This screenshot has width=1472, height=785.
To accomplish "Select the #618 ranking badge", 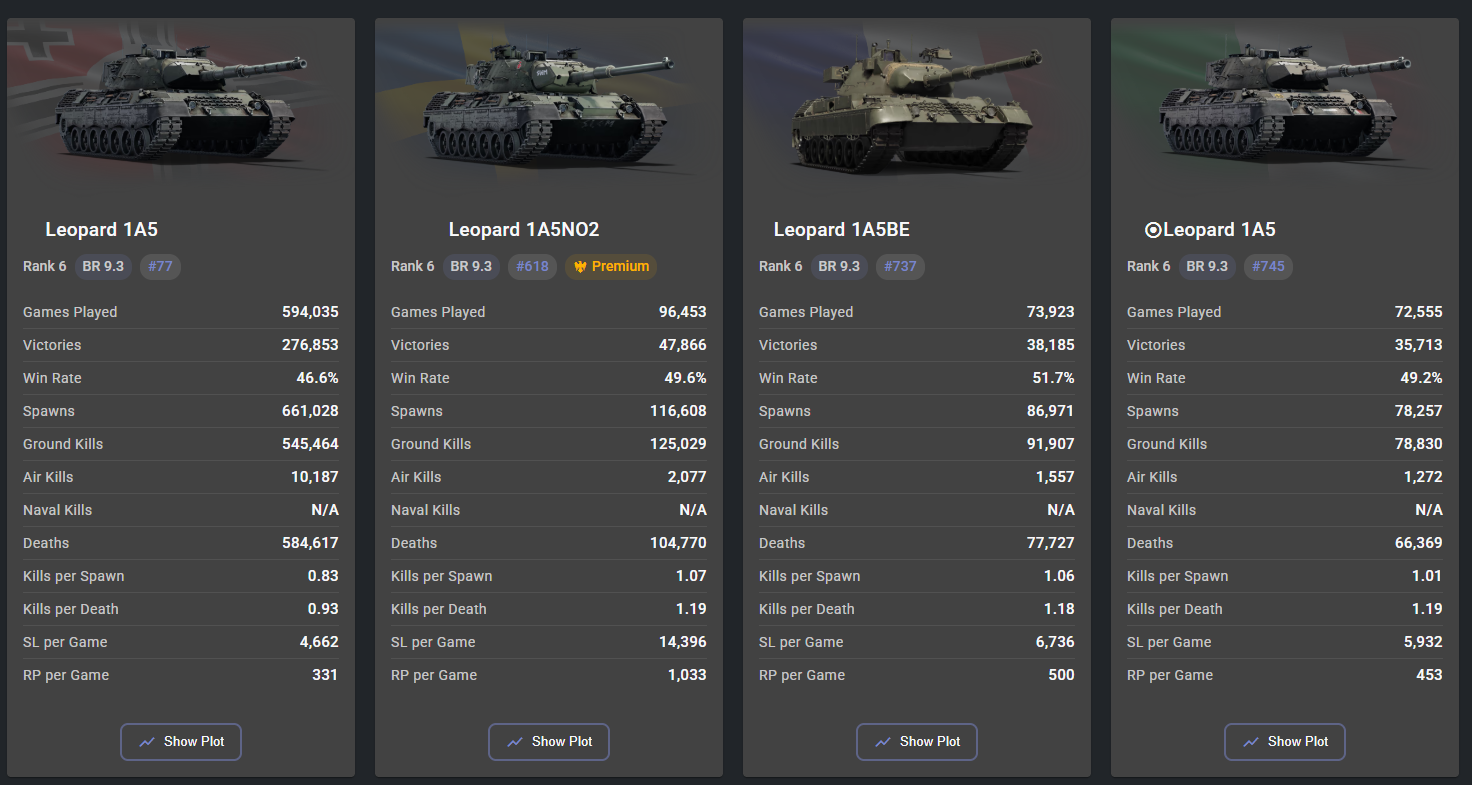I will pos(533,266).
